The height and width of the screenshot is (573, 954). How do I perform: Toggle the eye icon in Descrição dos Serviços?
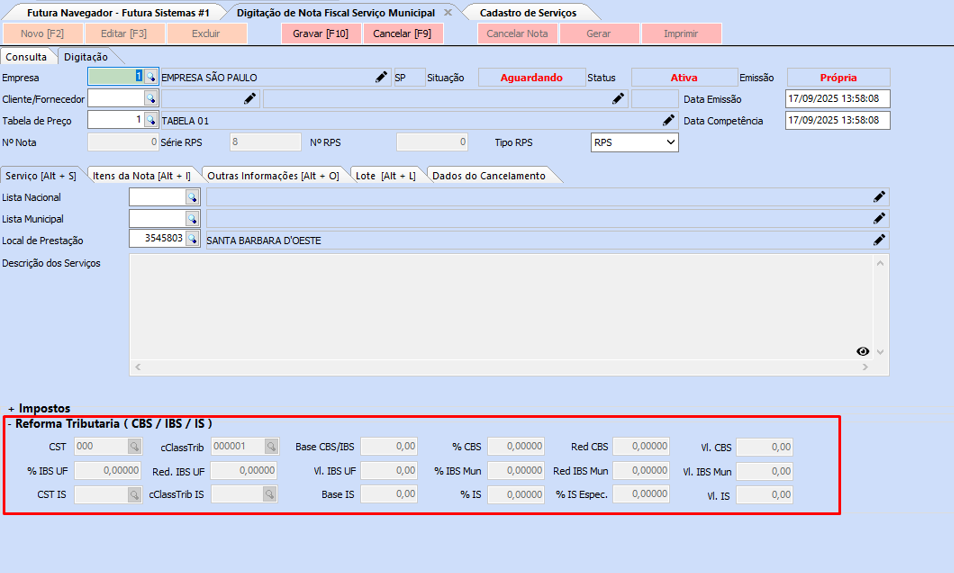863,351
